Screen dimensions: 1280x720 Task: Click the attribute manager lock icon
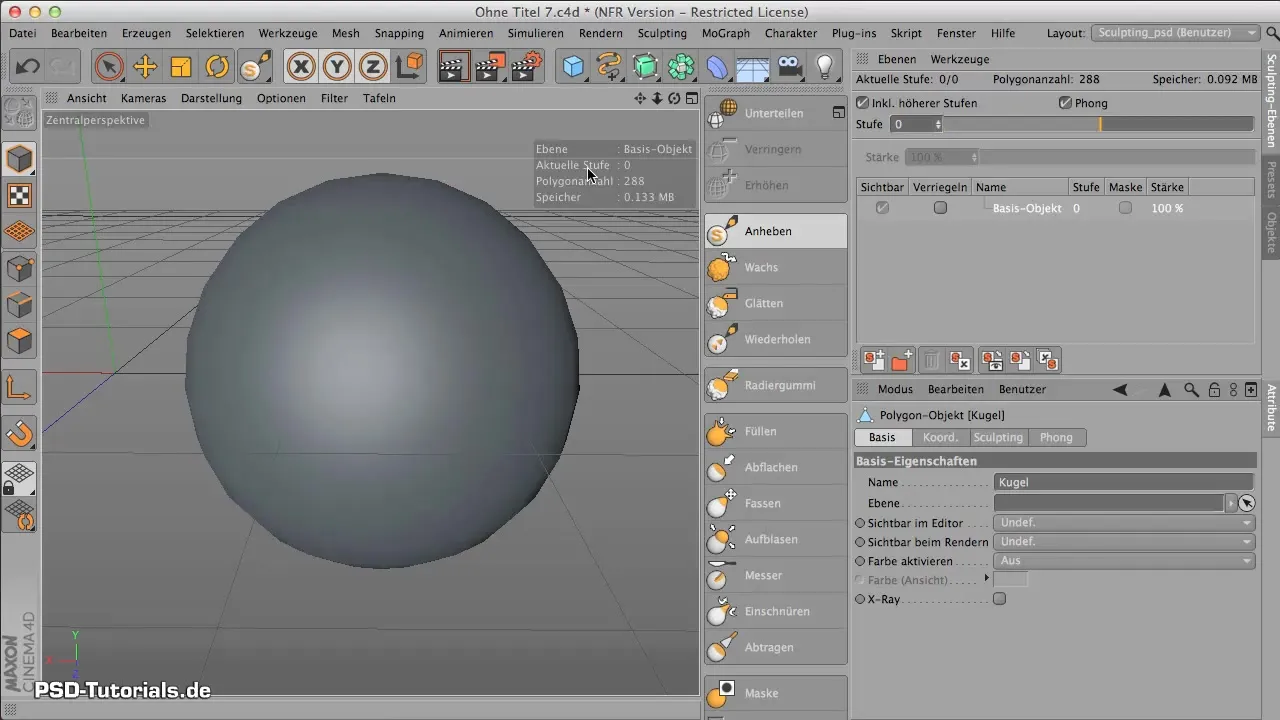pos(1214,389)
